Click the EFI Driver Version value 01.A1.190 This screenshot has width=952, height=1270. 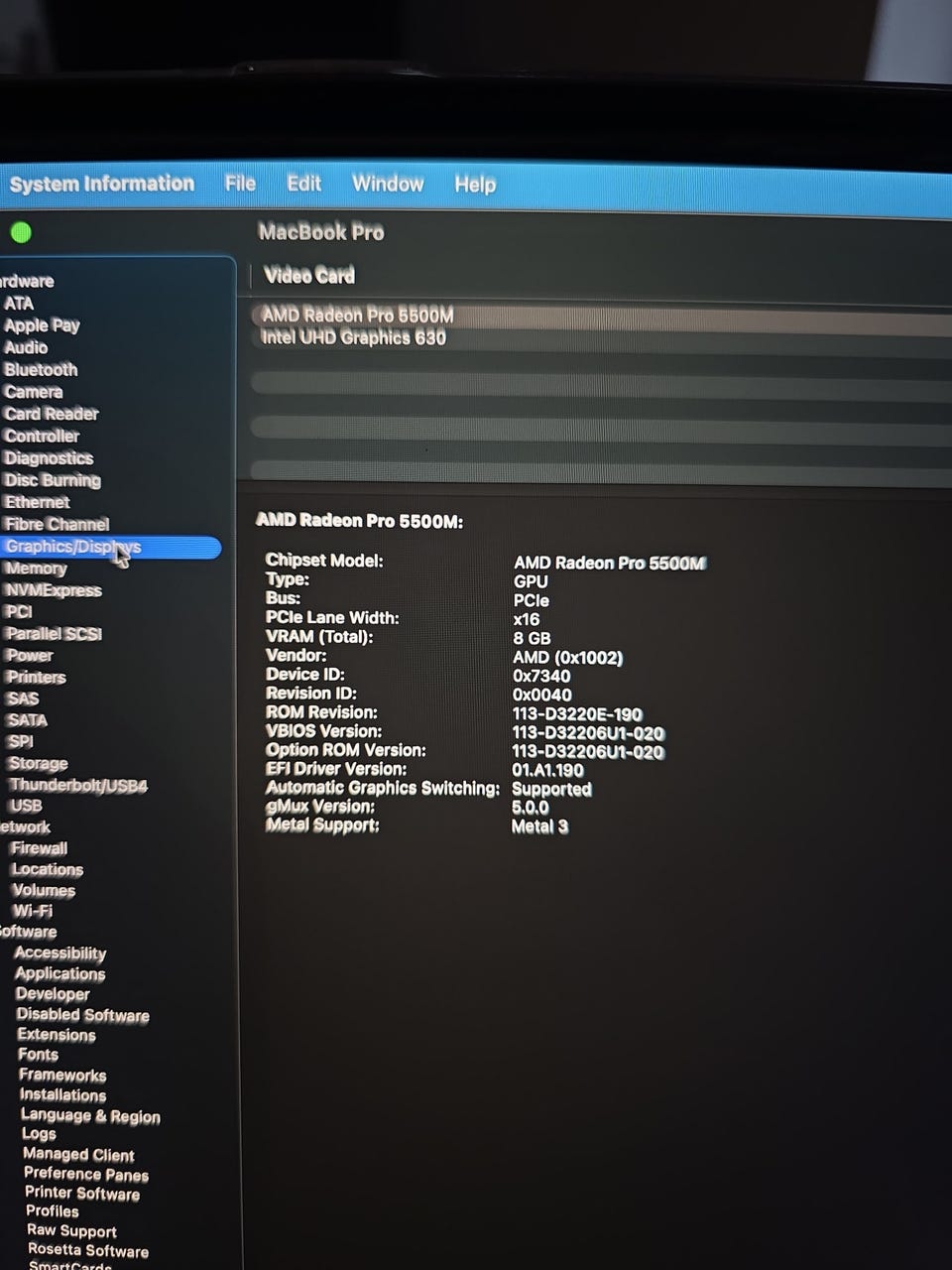click(x=547, y=770)
